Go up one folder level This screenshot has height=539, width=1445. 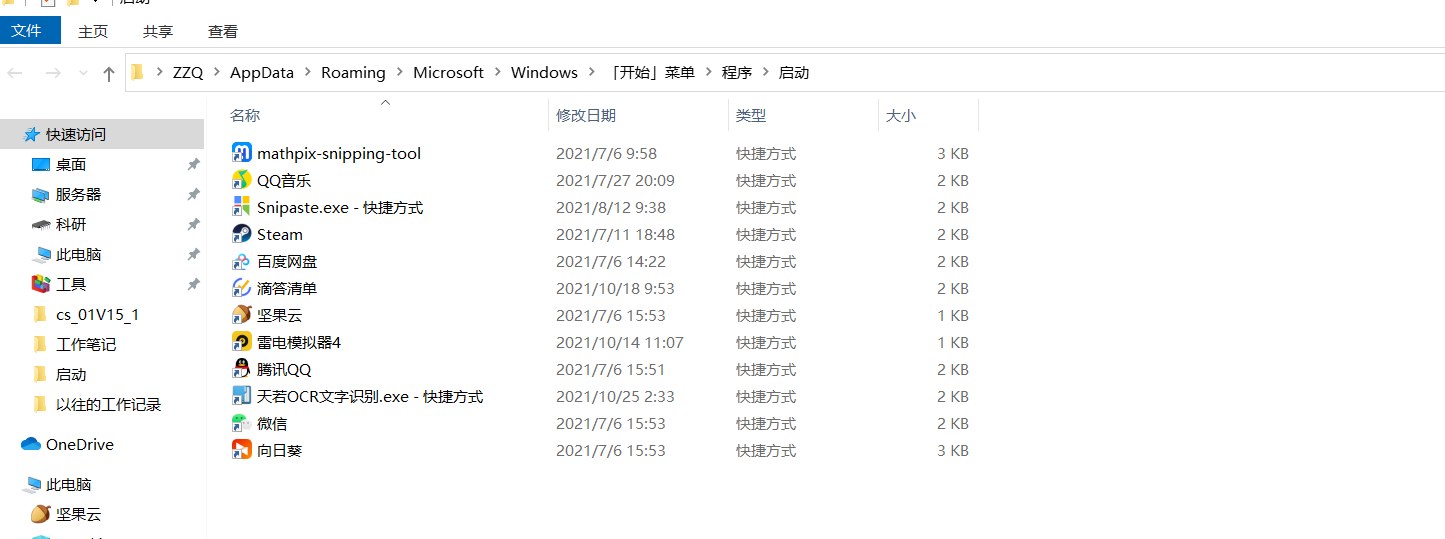109,73
